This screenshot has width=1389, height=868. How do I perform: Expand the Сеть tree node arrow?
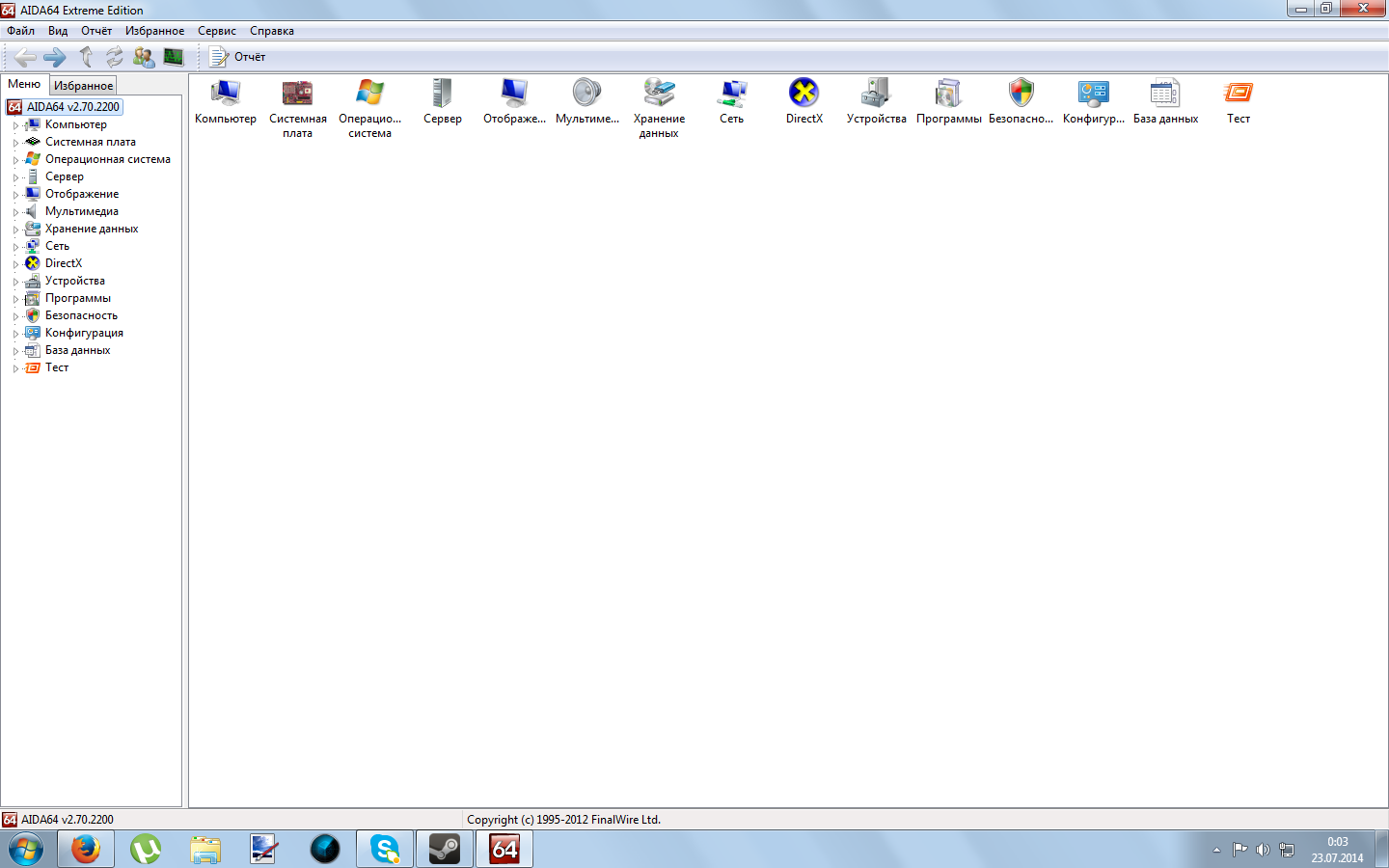click(x=15, y=247)
